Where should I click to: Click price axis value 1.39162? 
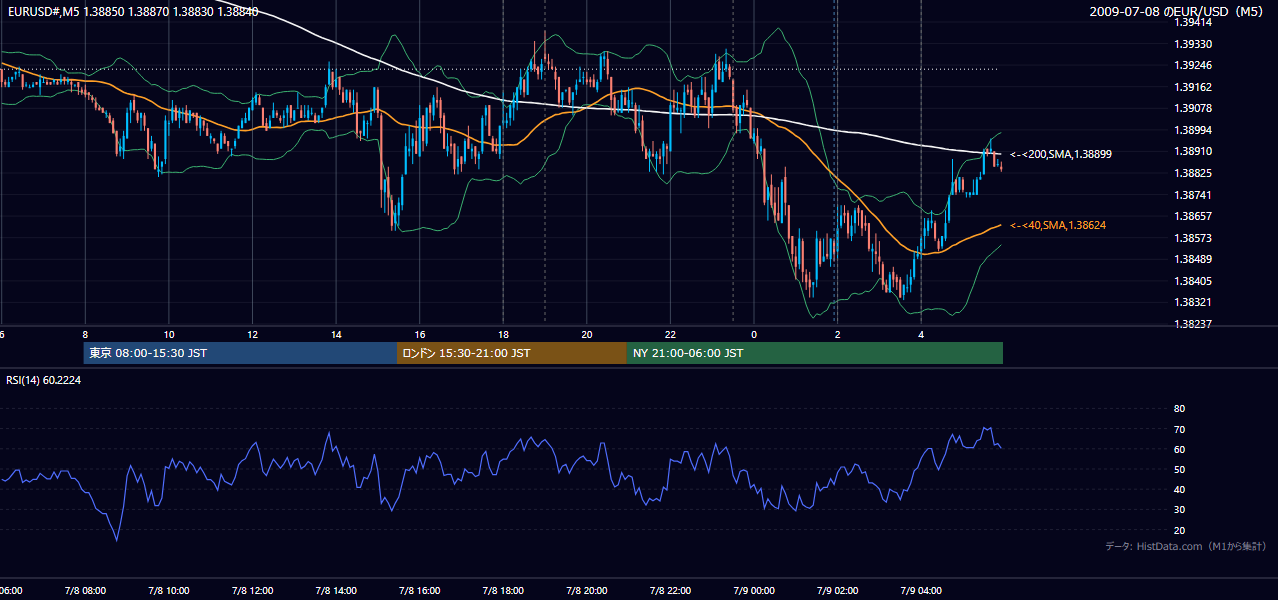click(1193, 87)
